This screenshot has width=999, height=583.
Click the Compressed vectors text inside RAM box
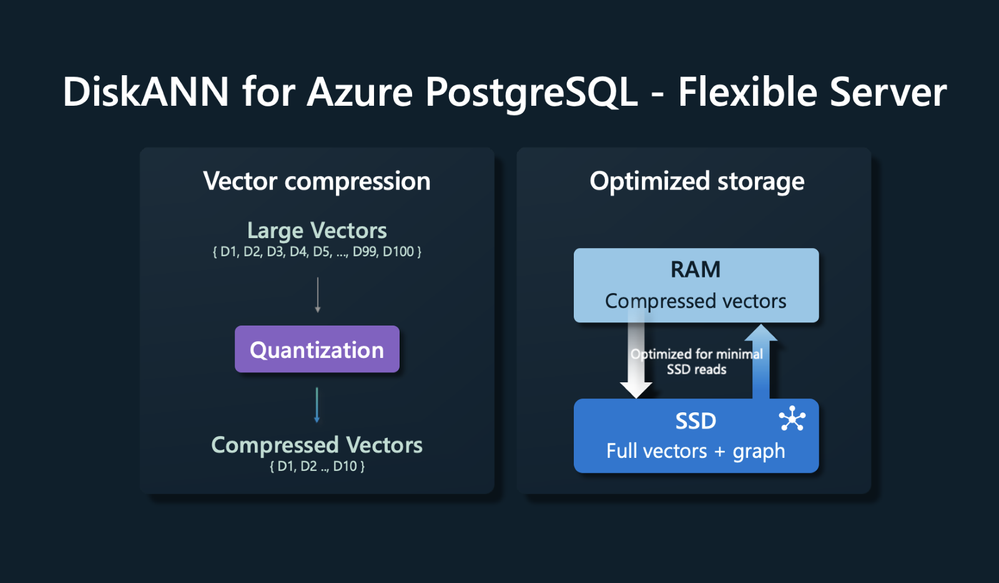[696, 301]
